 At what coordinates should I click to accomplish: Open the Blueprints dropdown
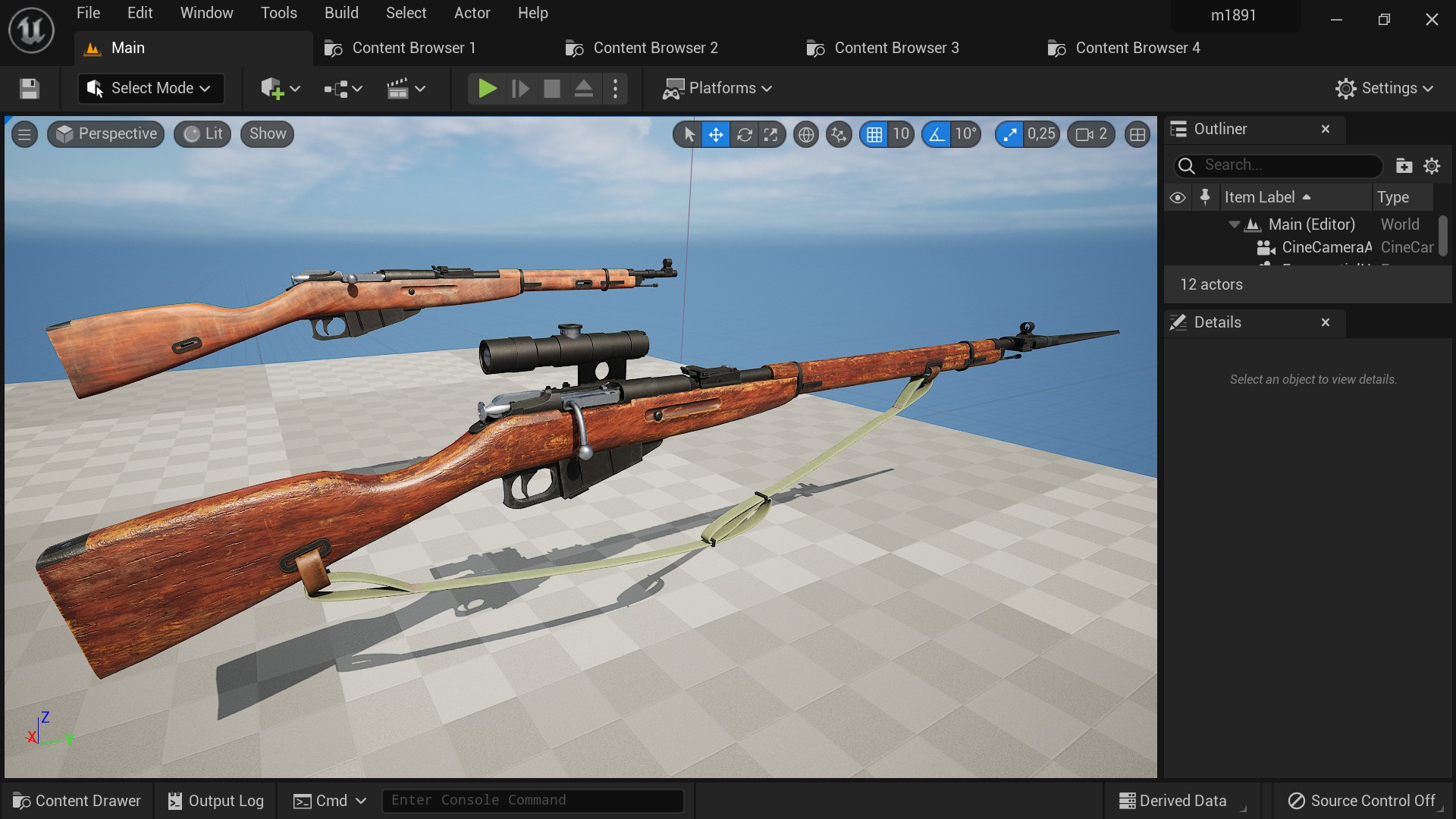pyautogui.click(x=343, y=89)
